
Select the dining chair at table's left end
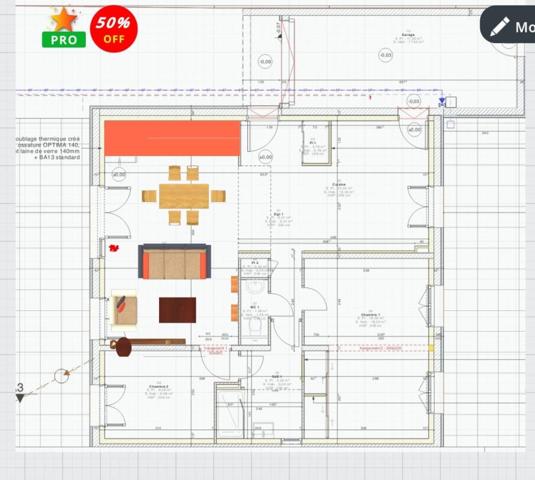(x=149, y=196)
